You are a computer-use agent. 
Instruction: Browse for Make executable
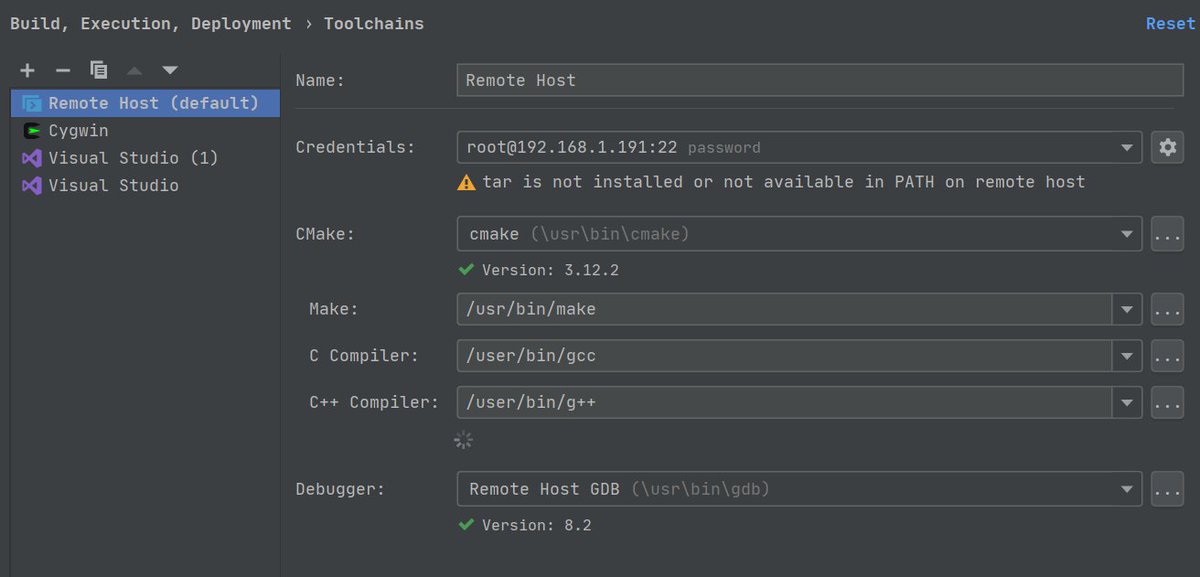tap(1167, 309)
